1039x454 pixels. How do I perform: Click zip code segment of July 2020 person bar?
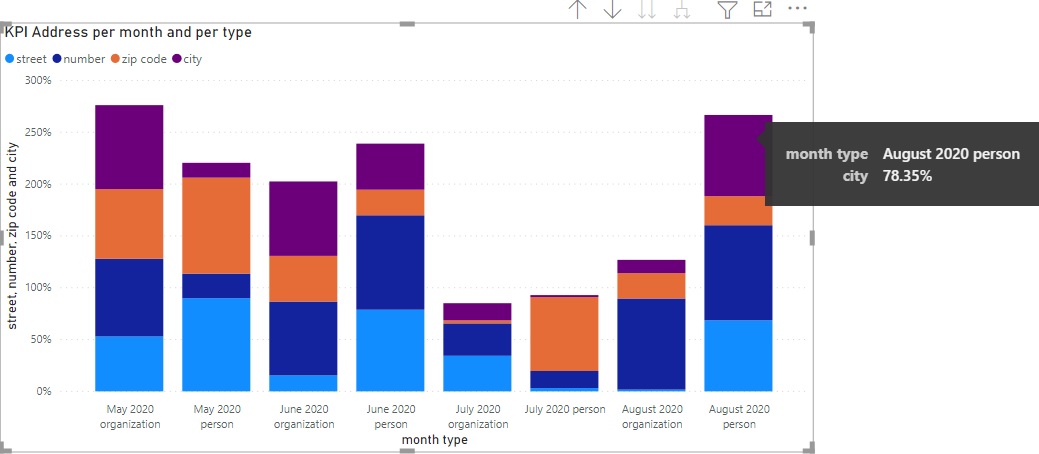pos(564,334)
